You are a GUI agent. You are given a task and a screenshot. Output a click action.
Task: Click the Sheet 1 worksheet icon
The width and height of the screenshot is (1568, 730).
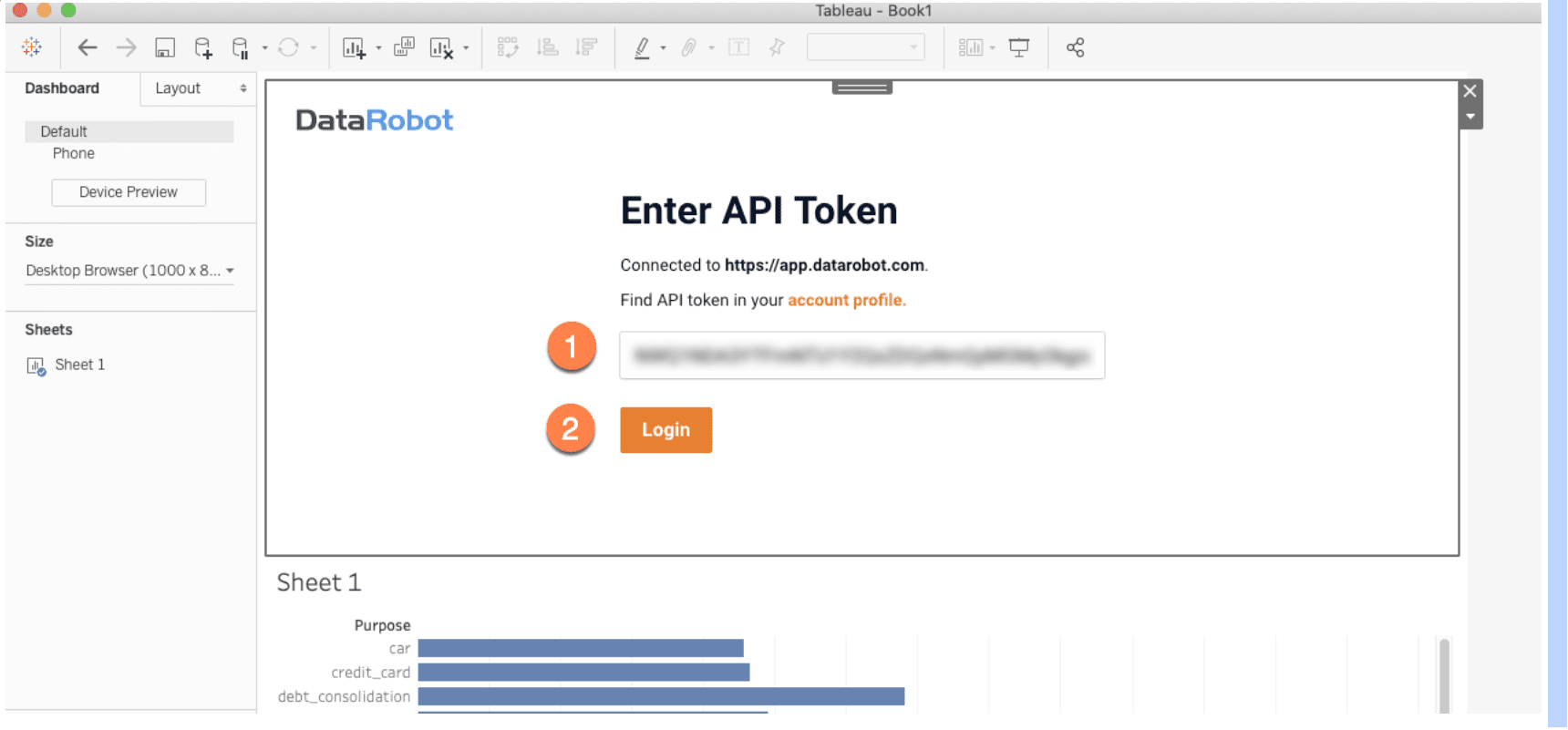tap(36, 366)
